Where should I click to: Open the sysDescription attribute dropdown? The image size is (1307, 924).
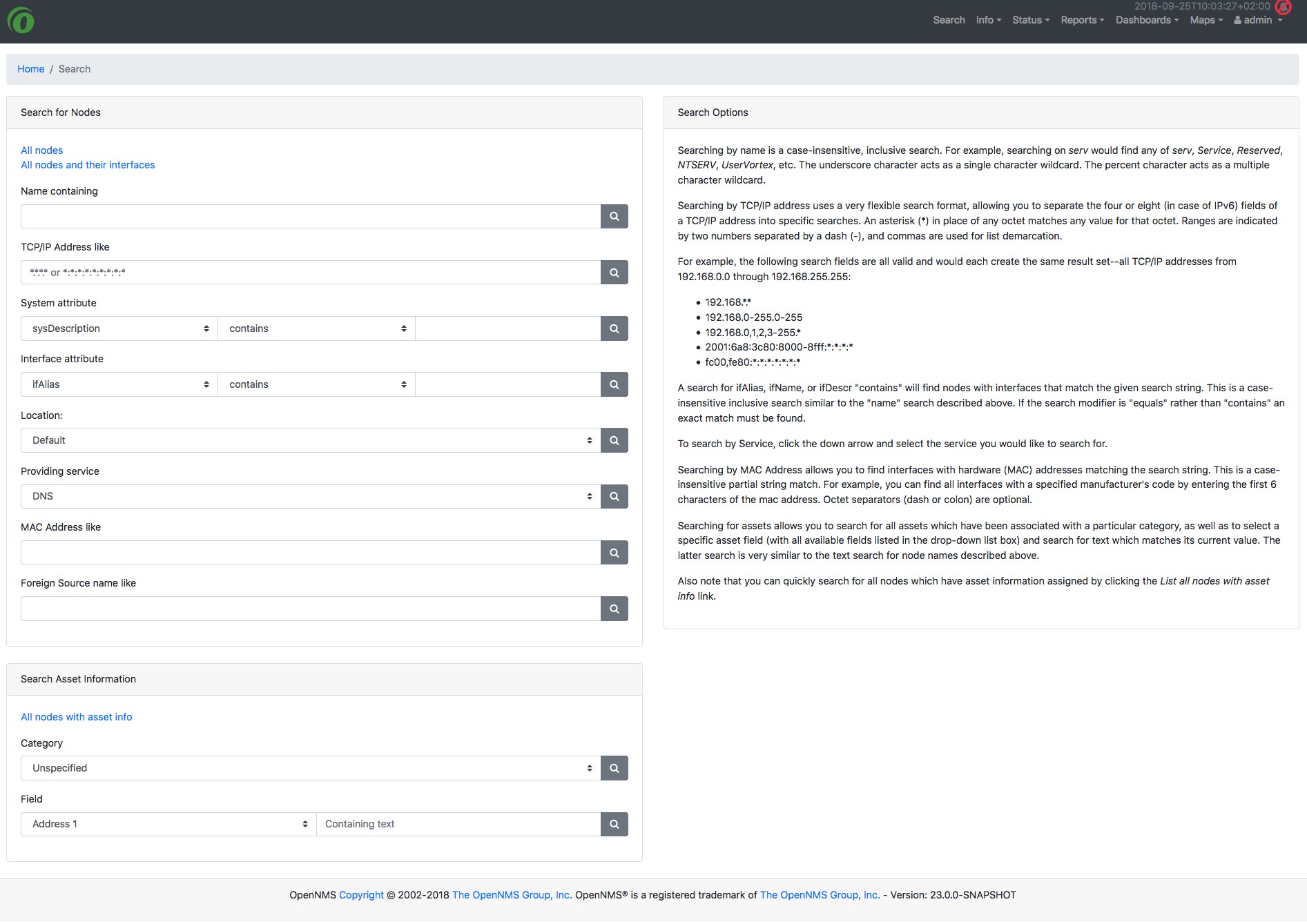point(119,328)
